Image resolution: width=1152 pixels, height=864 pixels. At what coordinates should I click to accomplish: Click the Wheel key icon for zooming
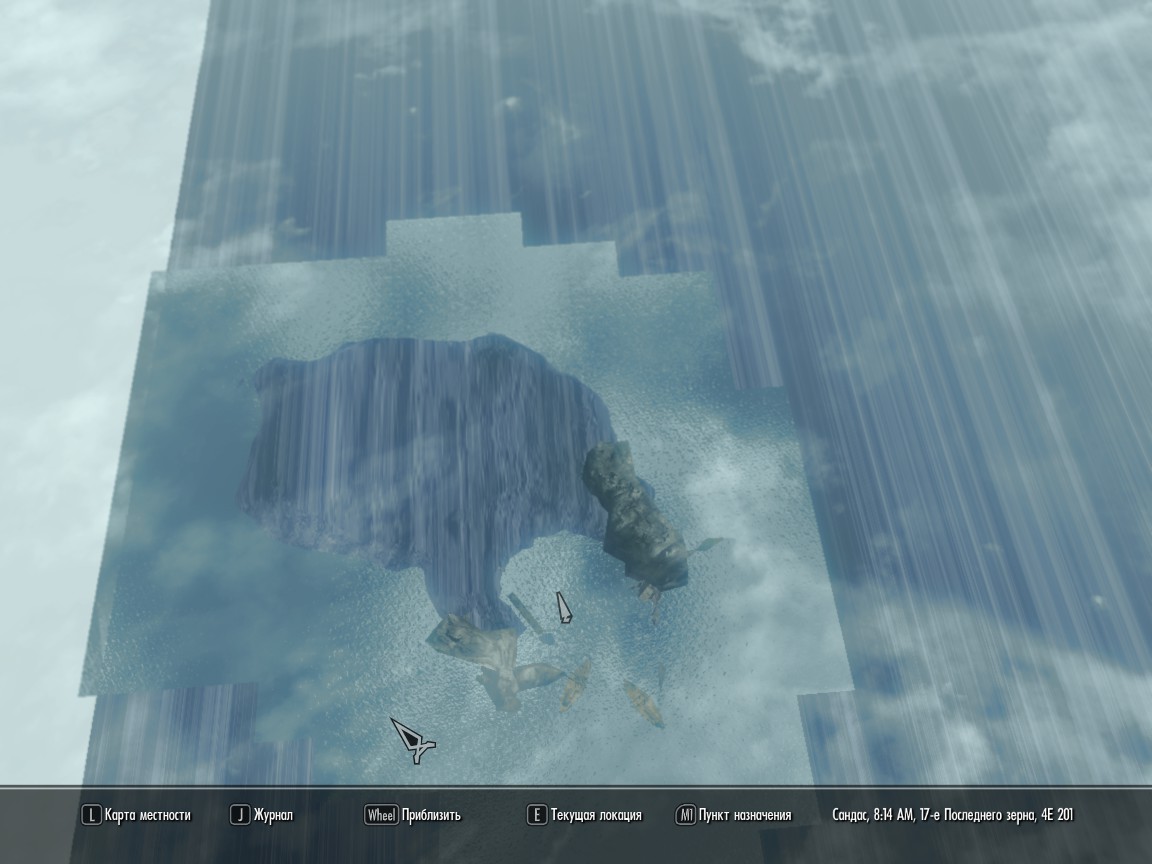pos(381,815)
